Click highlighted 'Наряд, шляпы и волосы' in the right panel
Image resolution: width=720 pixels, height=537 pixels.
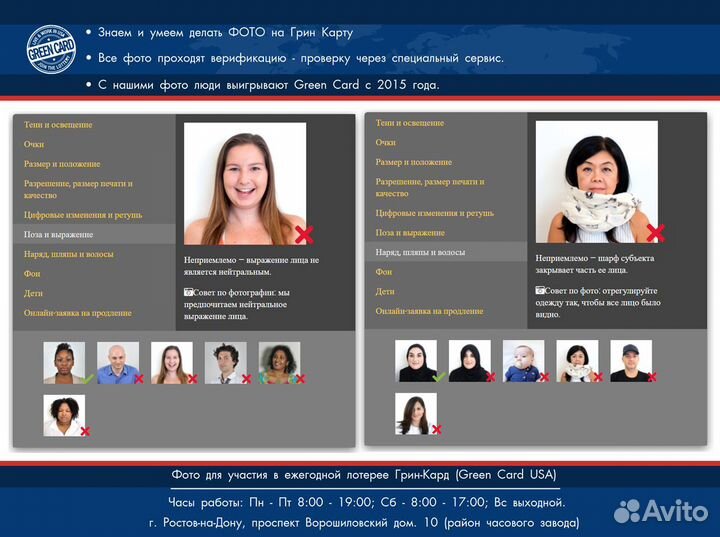(x=446, y=252)
